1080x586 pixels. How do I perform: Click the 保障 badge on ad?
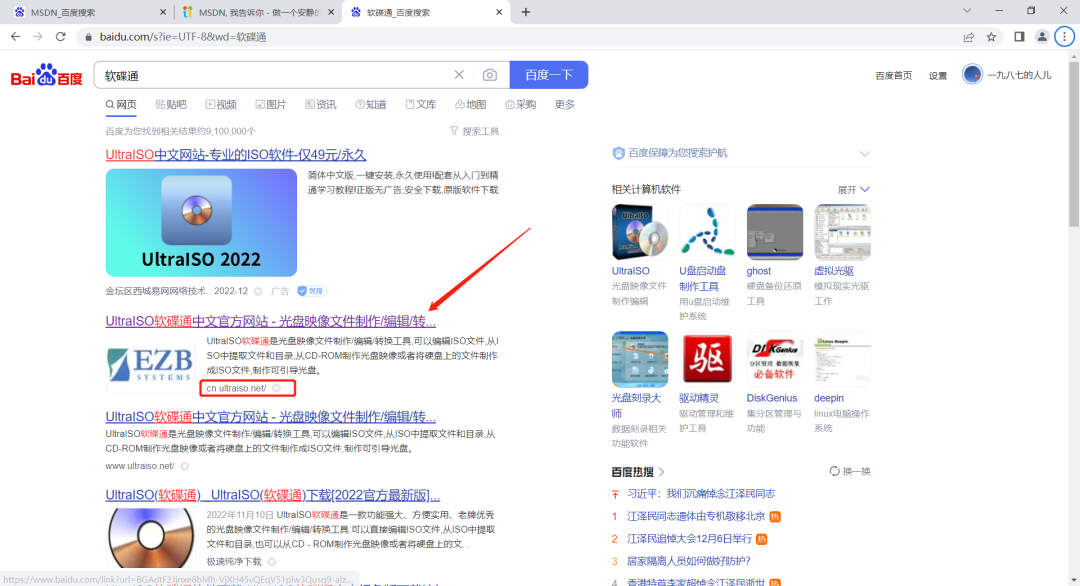coord(311,291)
